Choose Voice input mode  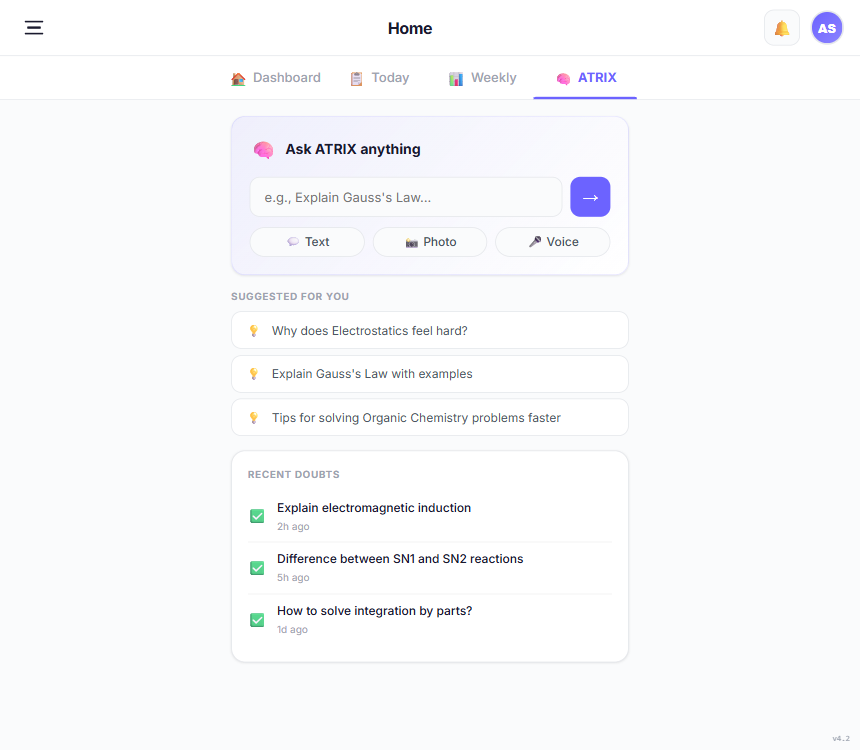(553, 242)
